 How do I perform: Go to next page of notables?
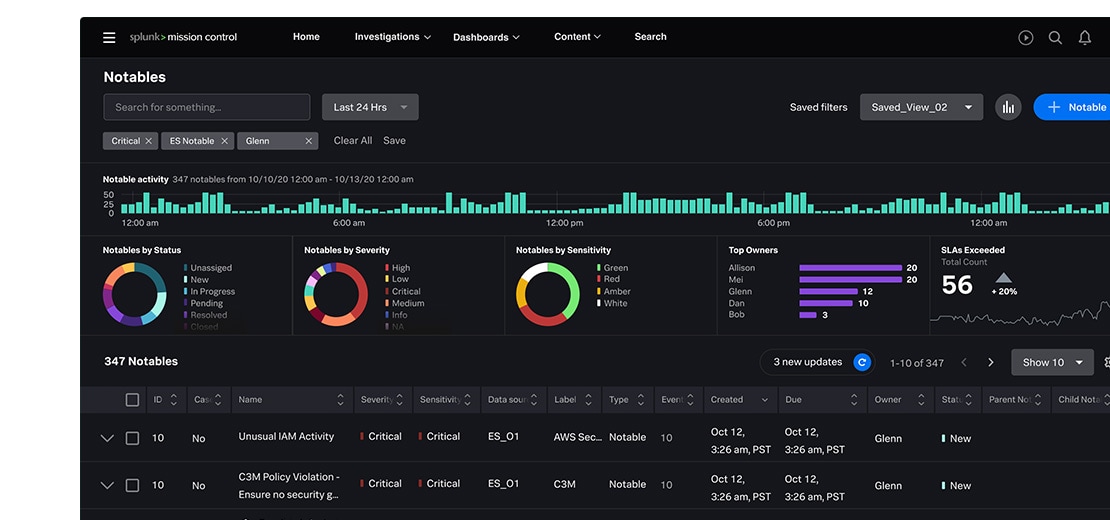pos(991,362)
